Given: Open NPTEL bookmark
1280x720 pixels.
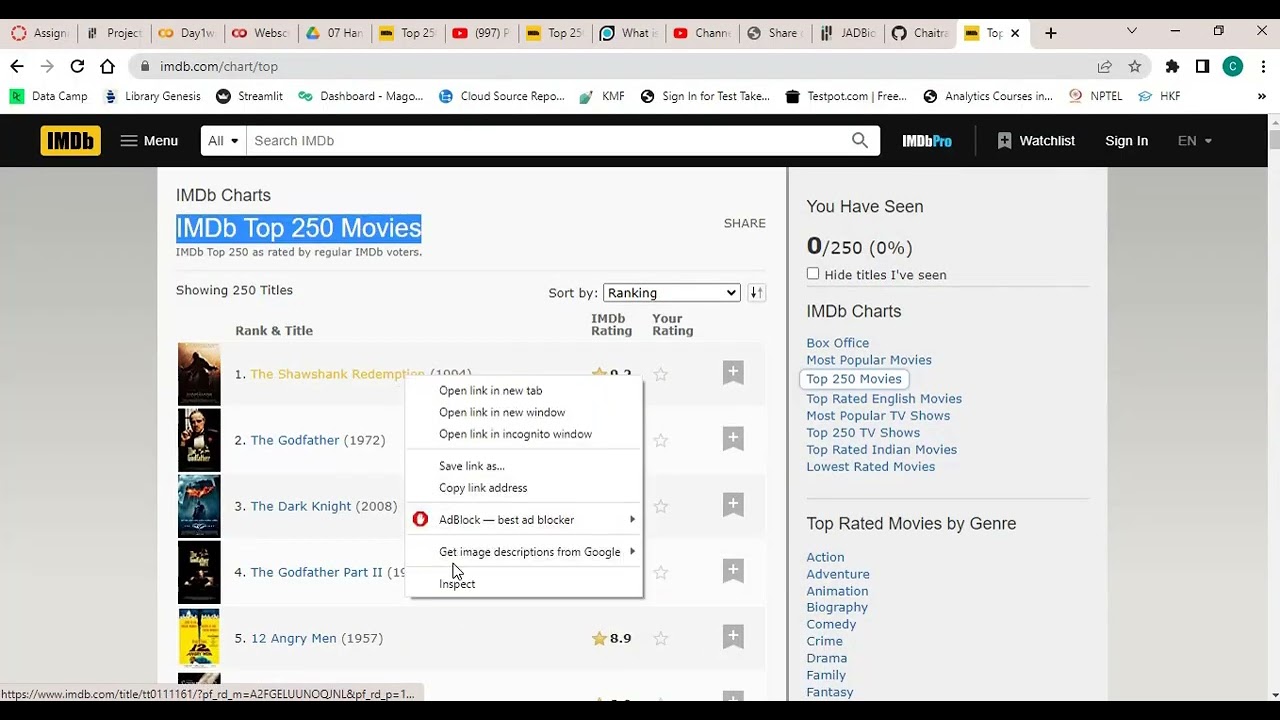Looking at the screenshot, I should (x=1095, y=96).
